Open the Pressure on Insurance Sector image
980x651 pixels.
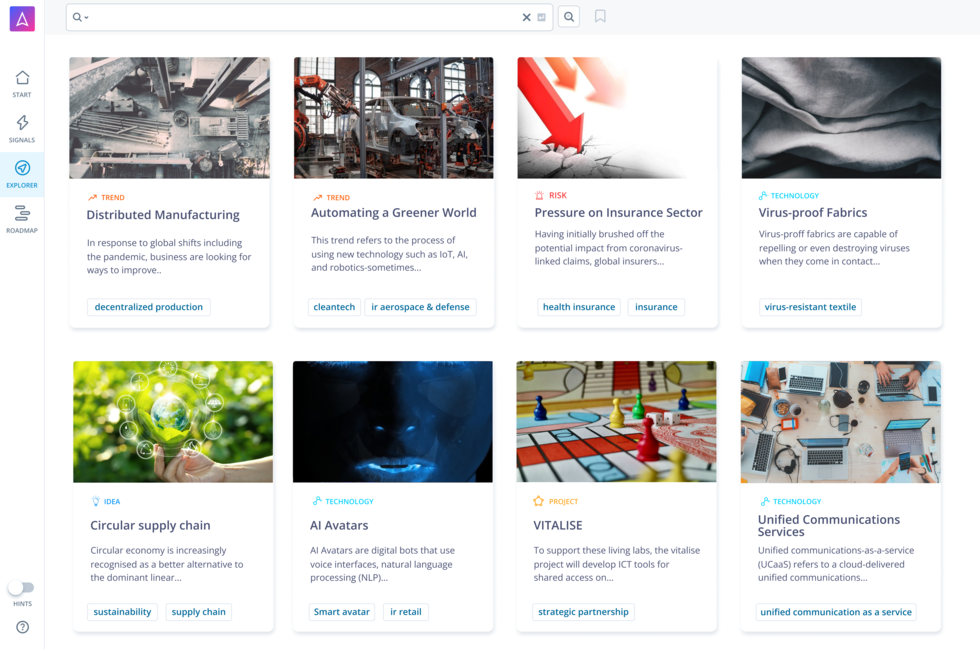click(x=618, y=118)
